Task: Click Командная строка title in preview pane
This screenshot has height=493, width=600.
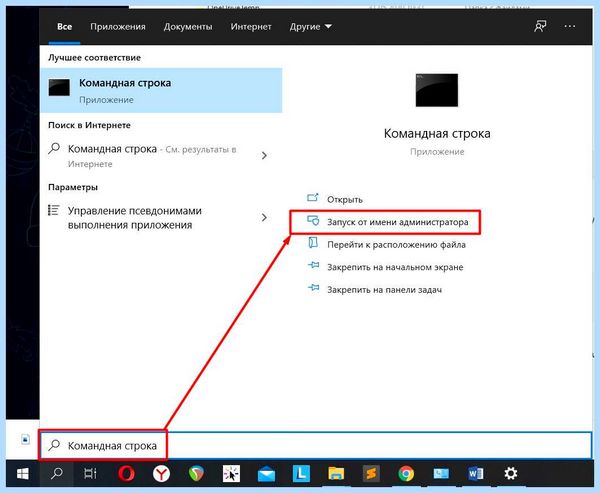Action: coord(437,134)
